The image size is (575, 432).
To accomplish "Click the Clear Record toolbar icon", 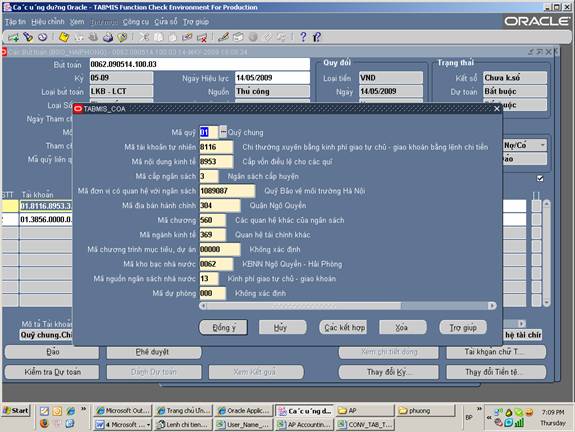I will 187,37.
